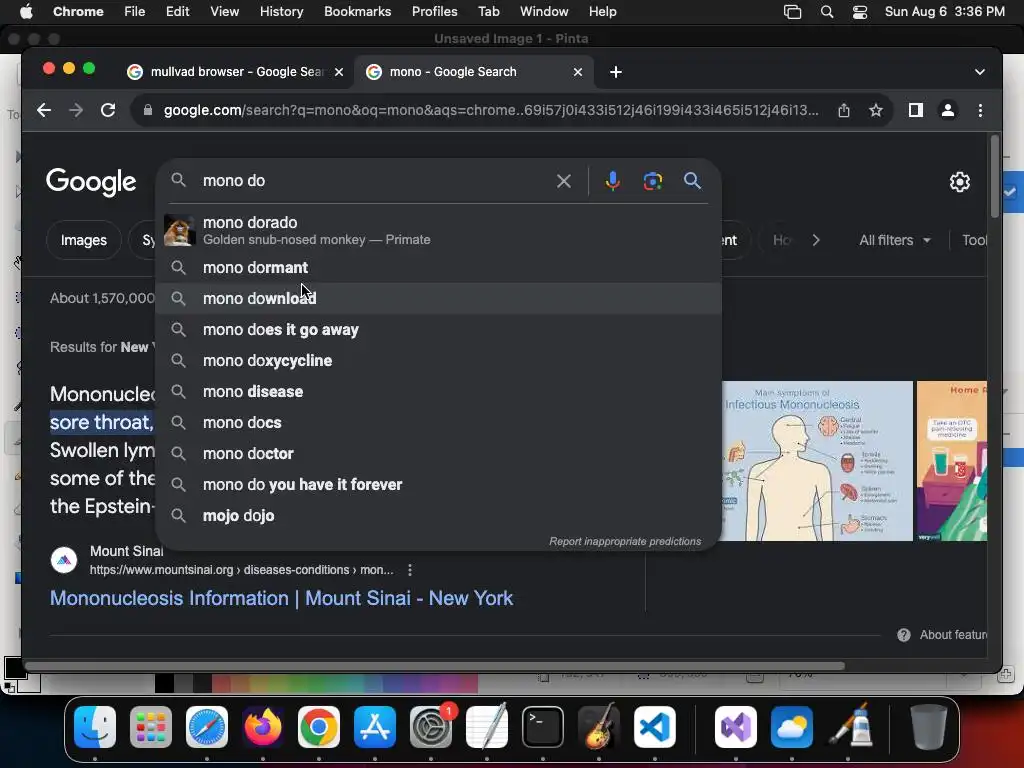
Task: Click the address bar URL
Action: pos(491,110)
